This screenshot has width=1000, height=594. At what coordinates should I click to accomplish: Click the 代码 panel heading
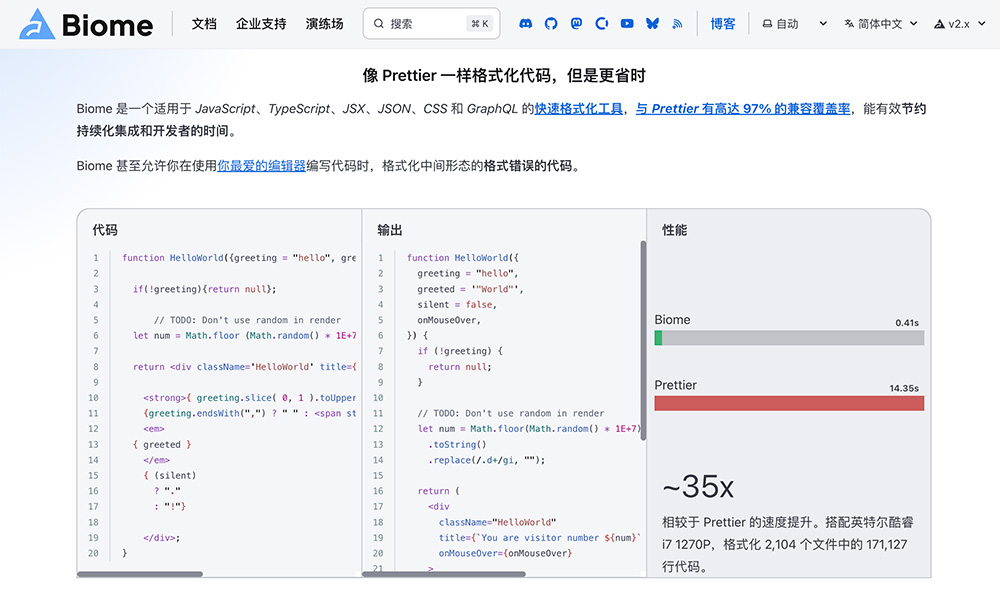(105, 230)
